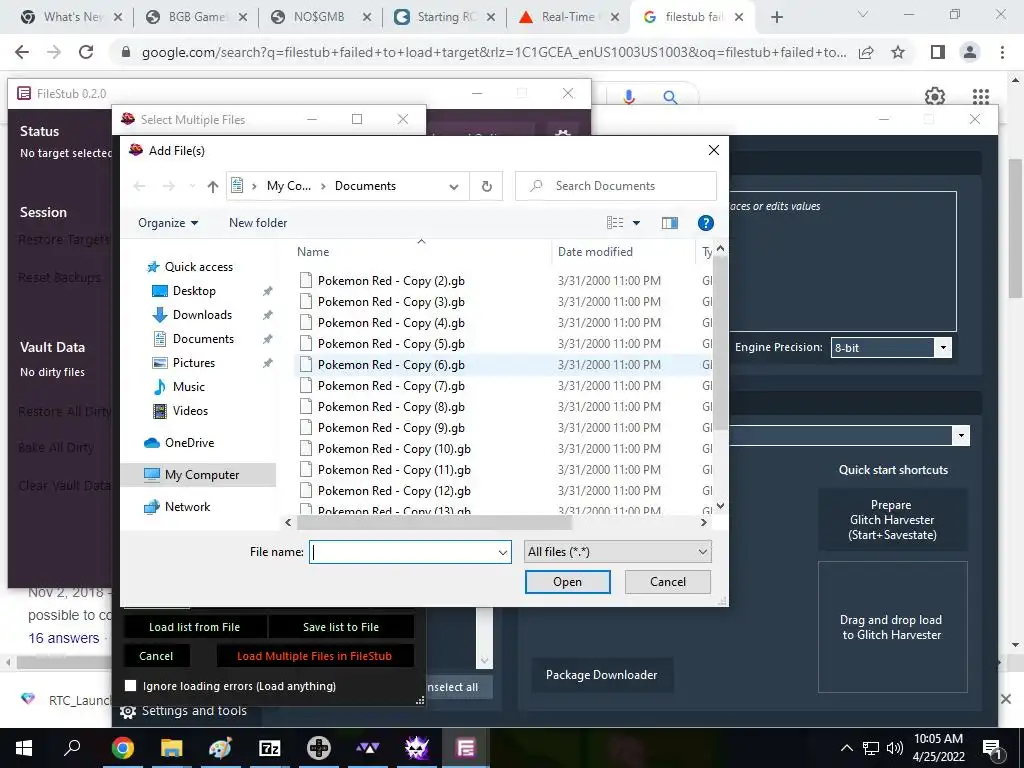This screenshot has width=1024, height=768.
Task: Expand the File name history dropdown arrow
Action: point(503,552)
